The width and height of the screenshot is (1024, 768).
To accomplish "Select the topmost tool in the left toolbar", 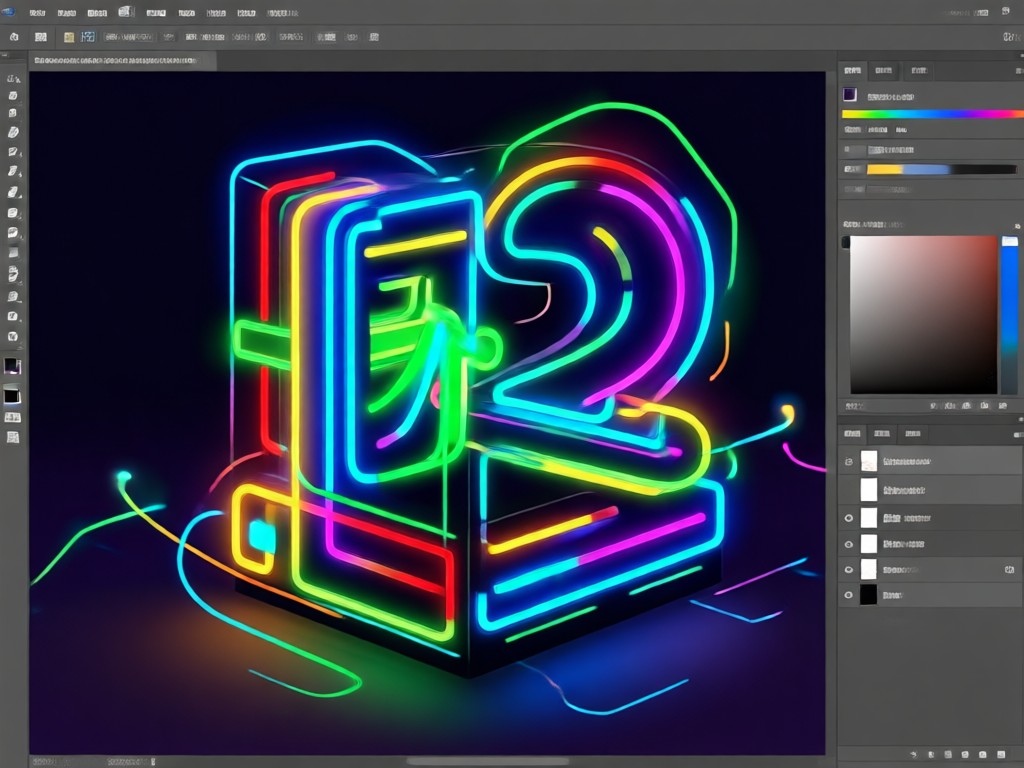I will tap(13, 78).
